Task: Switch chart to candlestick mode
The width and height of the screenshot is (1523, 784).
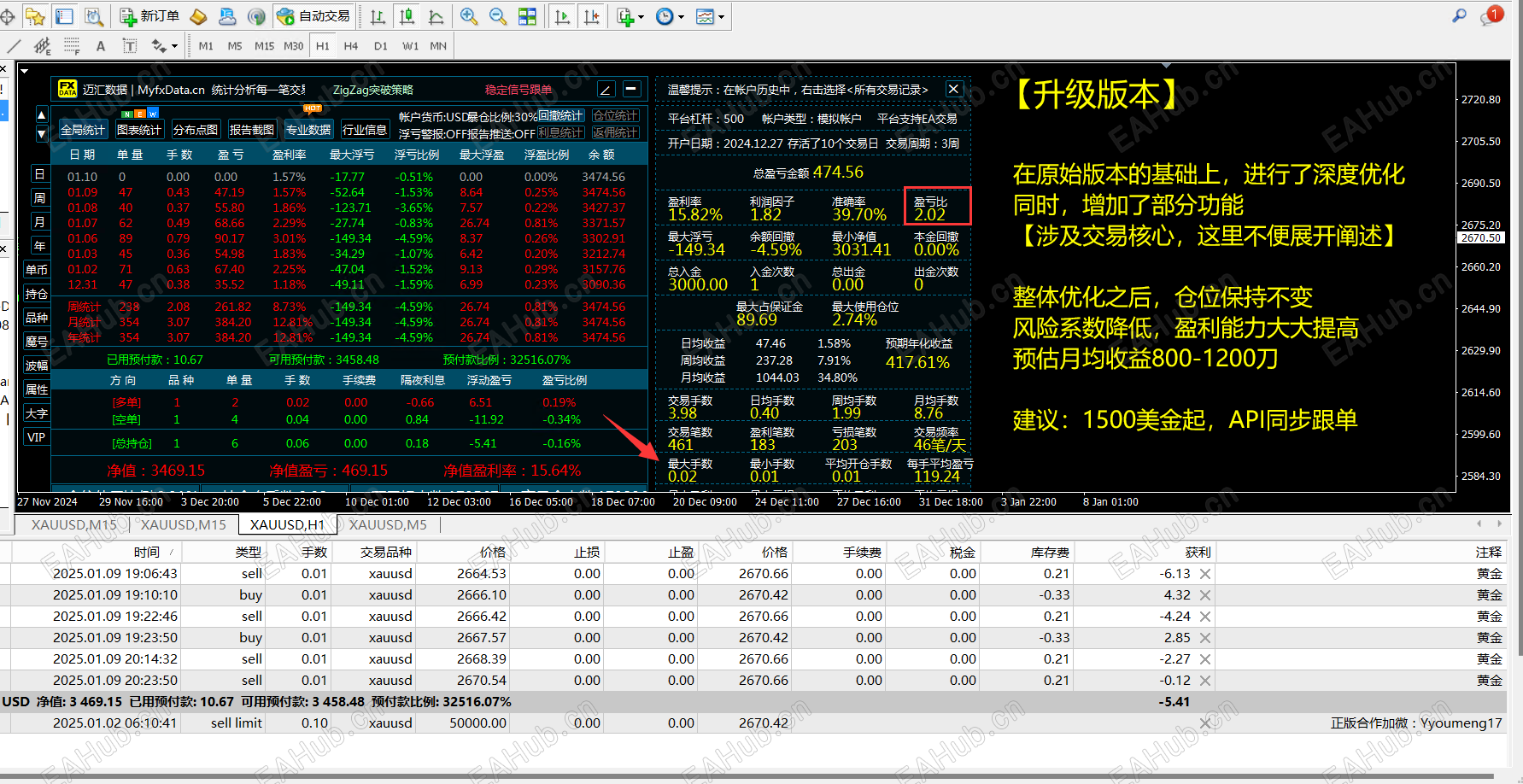Action: click(x=407, y=16)
